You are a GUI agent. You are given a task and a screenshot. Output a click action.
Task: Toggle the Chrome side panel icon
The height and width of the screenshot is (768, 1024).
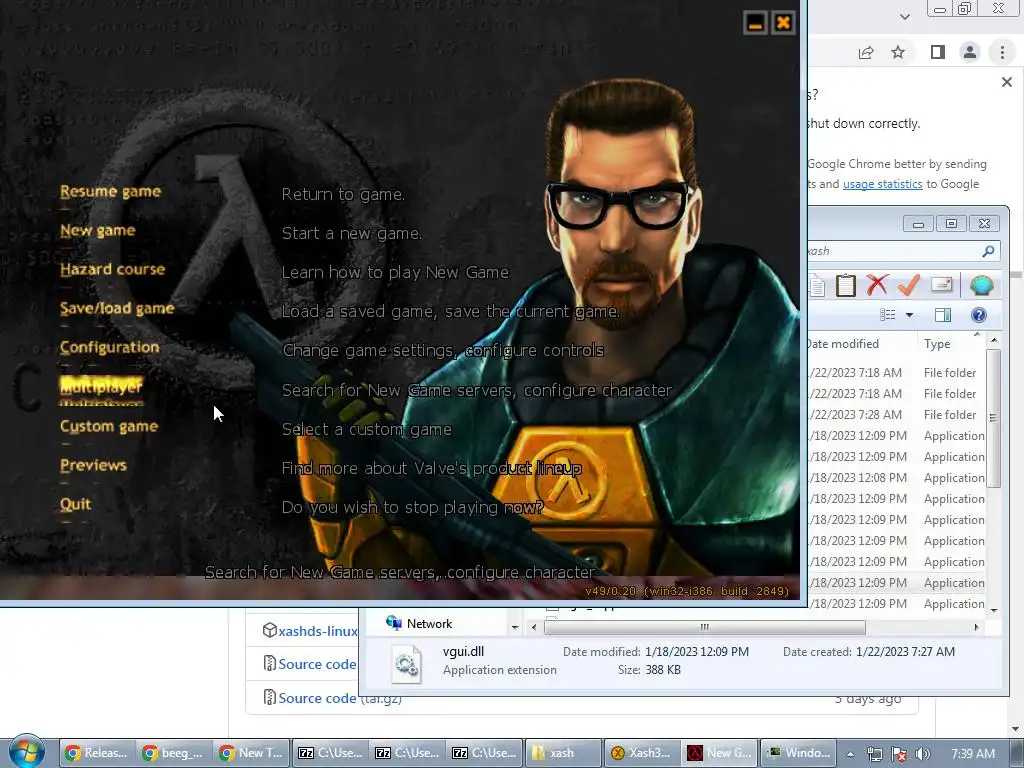(x=938, y=52)
